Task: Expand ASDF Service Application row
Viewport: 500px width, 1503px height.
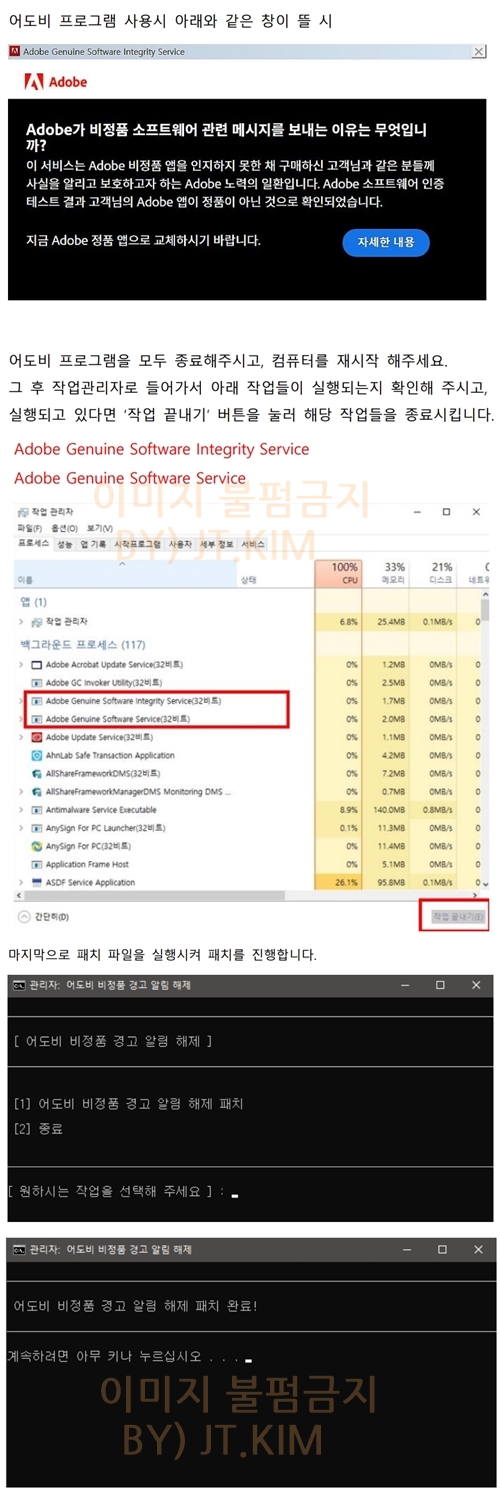Action: (22, 883)
